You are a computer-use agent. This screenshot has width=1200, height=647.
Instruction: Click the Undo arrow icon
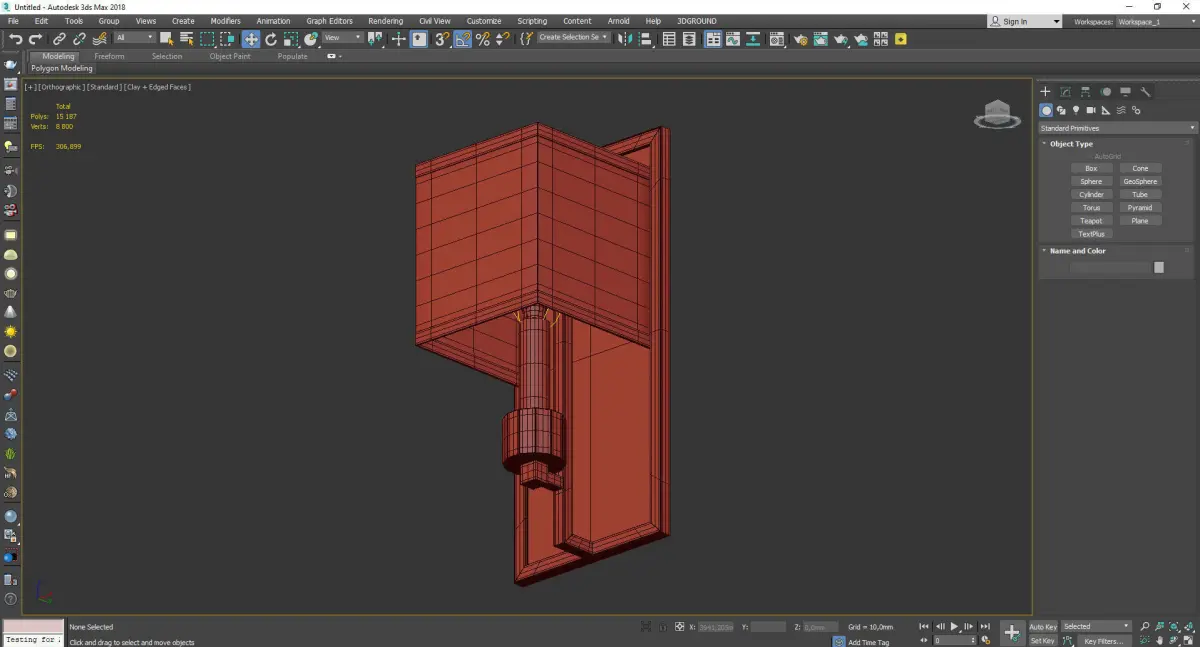pos(15,39)
